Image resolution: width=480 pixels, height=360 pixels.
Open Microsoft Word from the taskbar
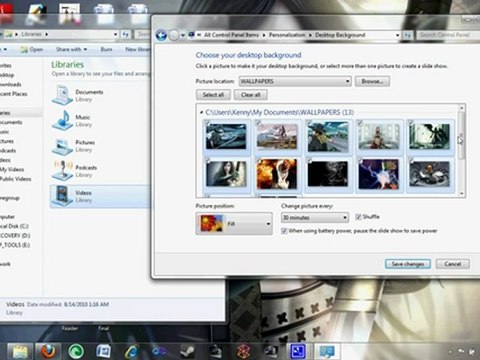(x=104, y=351)
